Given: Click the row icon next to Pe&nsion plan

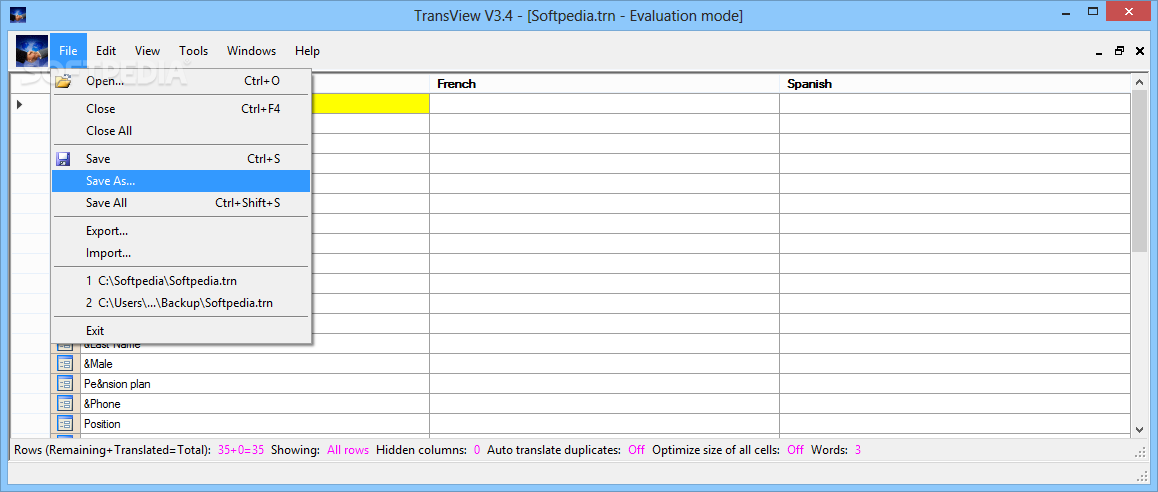Looking at the screenshot, I should (65, 384).
